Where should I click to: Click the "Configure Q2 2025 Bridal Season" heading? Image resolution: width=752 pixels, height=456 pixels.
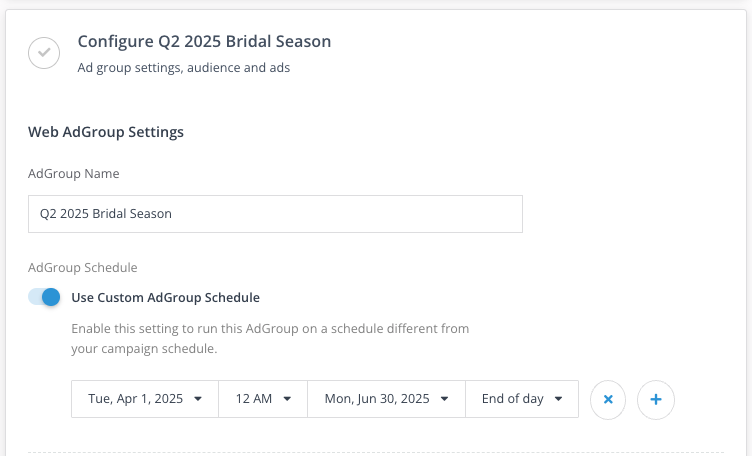point(204,42)
